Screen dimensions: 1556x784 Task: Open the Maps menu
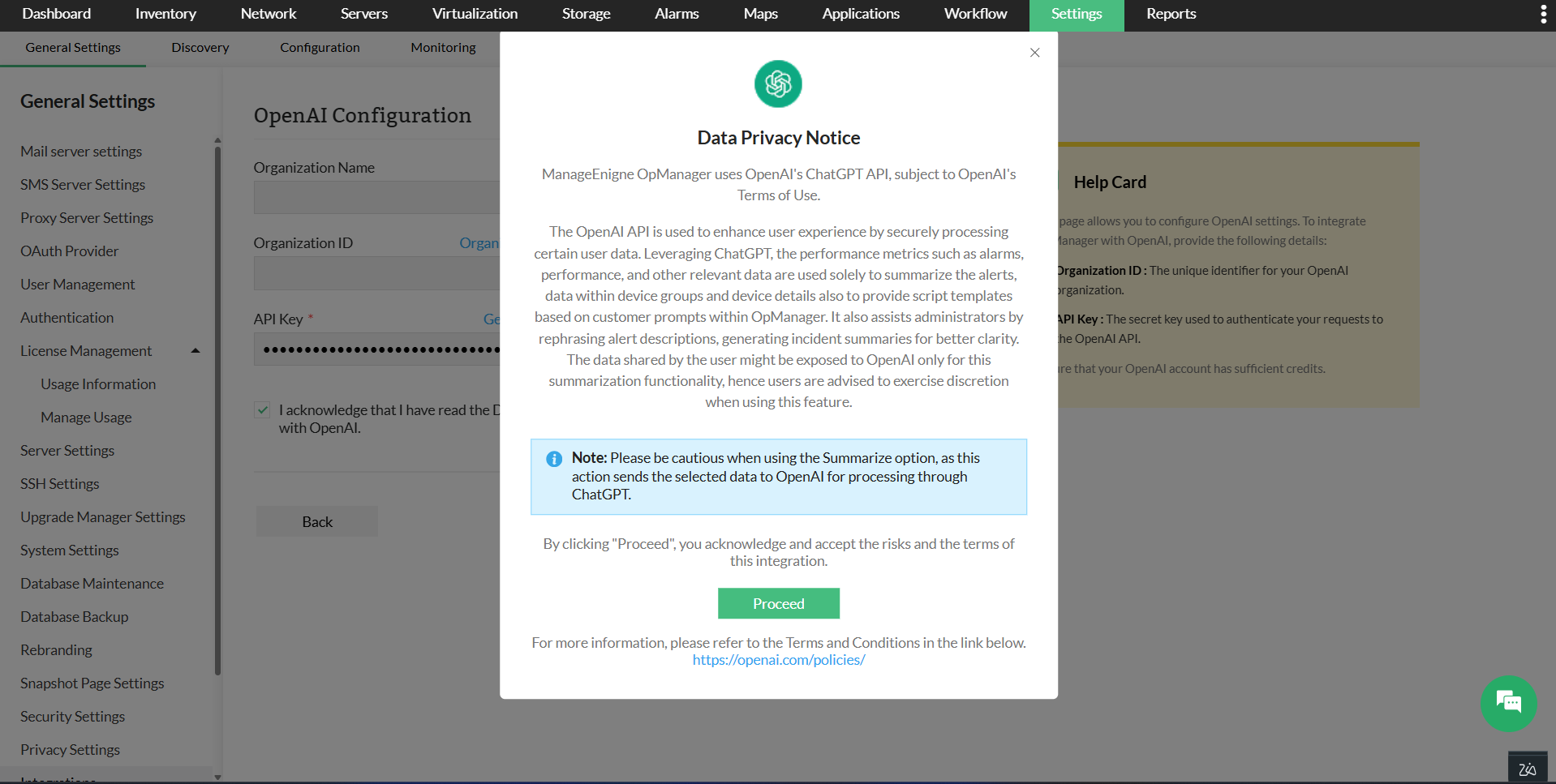(x=760, y=14)
